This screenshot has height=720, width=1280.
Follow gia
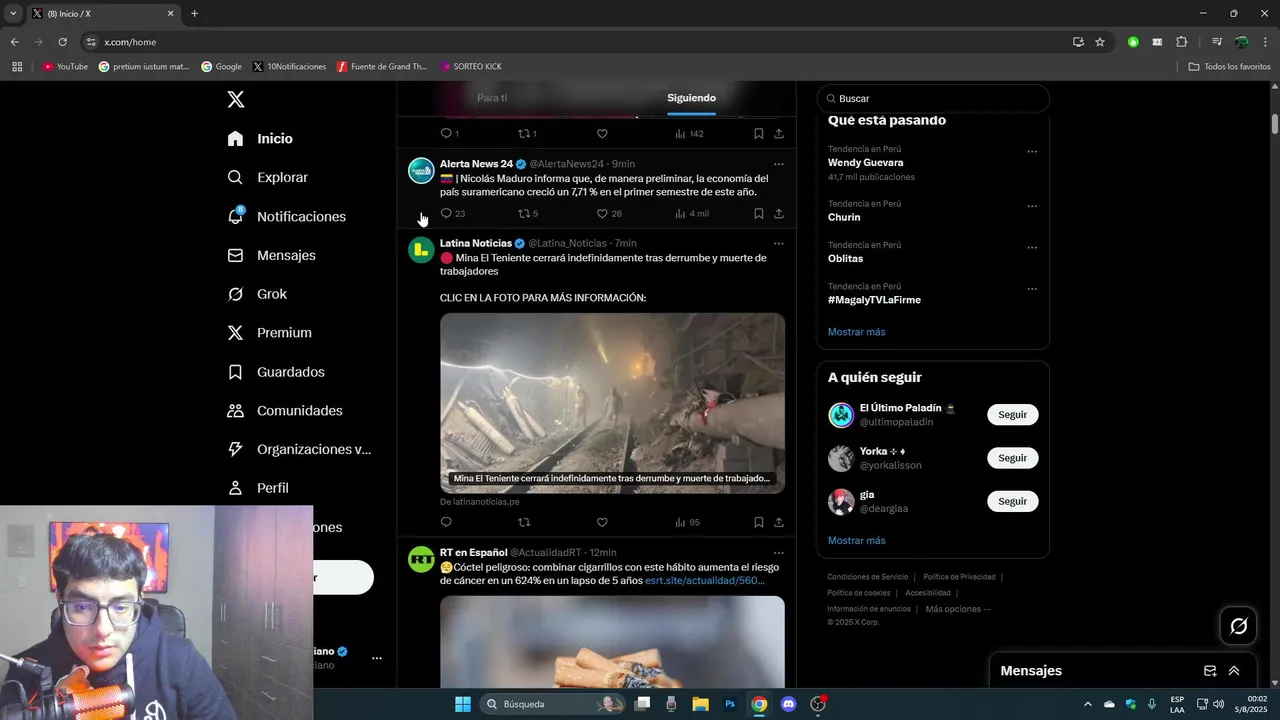point(1012,501)
